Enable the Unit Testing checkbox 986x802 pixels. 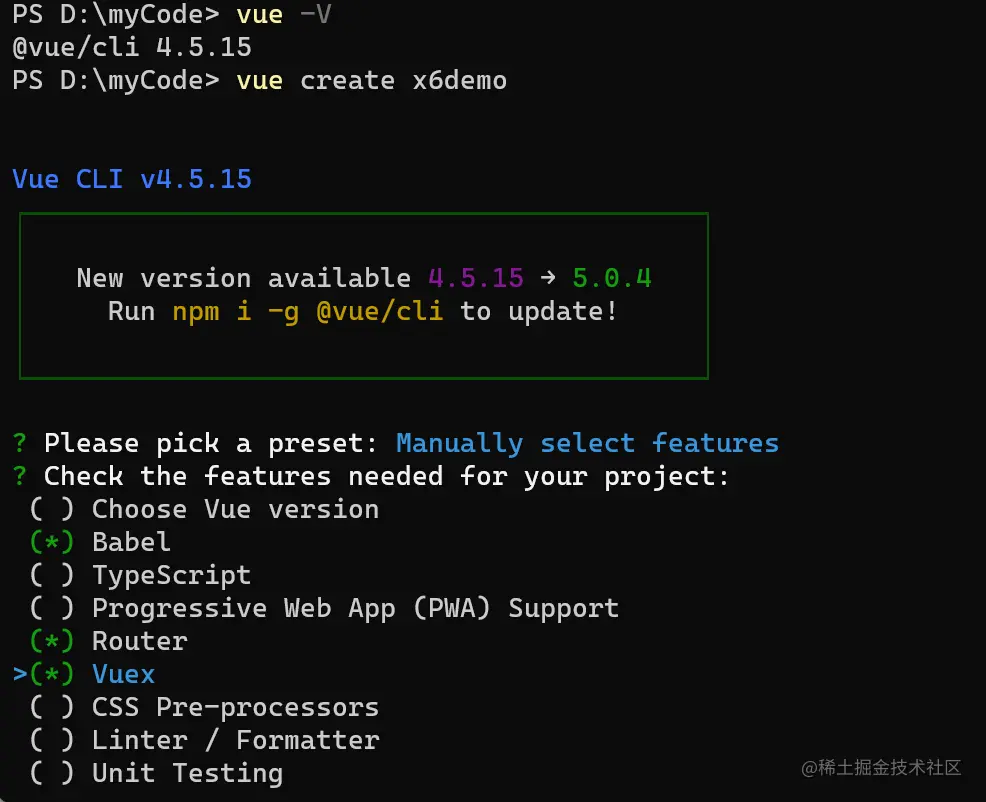click(x=52, y=773)
